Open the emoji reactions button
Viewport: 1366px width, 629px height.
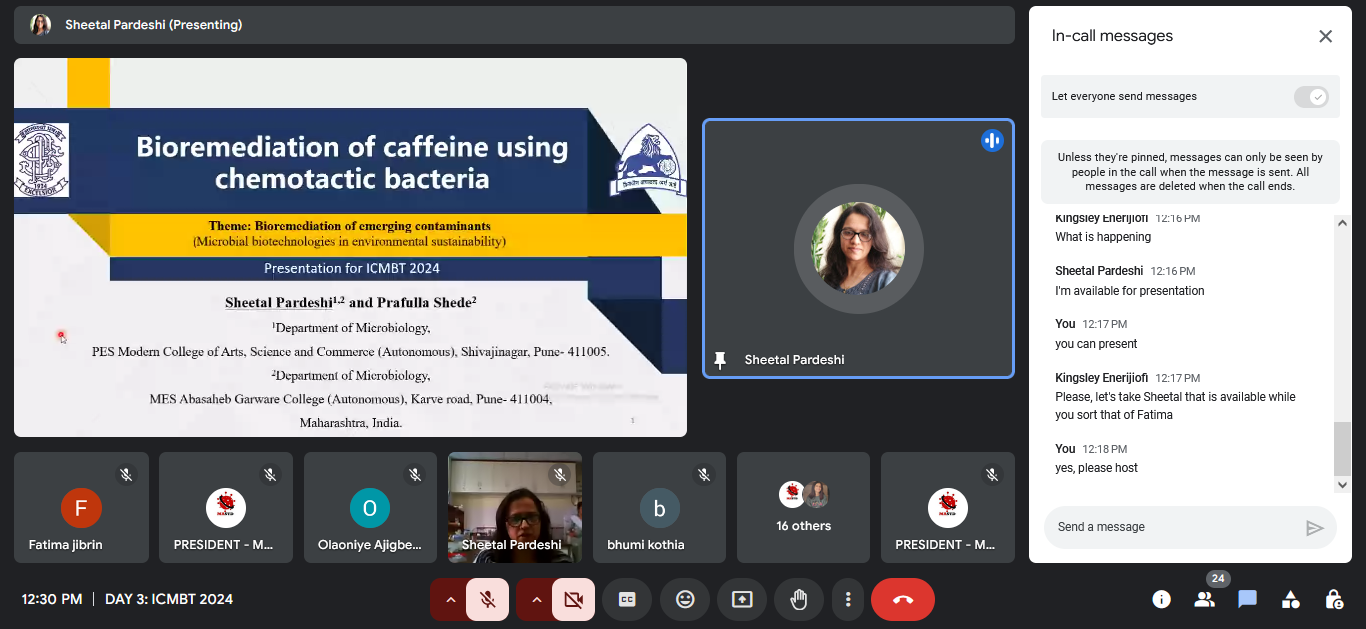pyautogui.click(x=685, y=599)
